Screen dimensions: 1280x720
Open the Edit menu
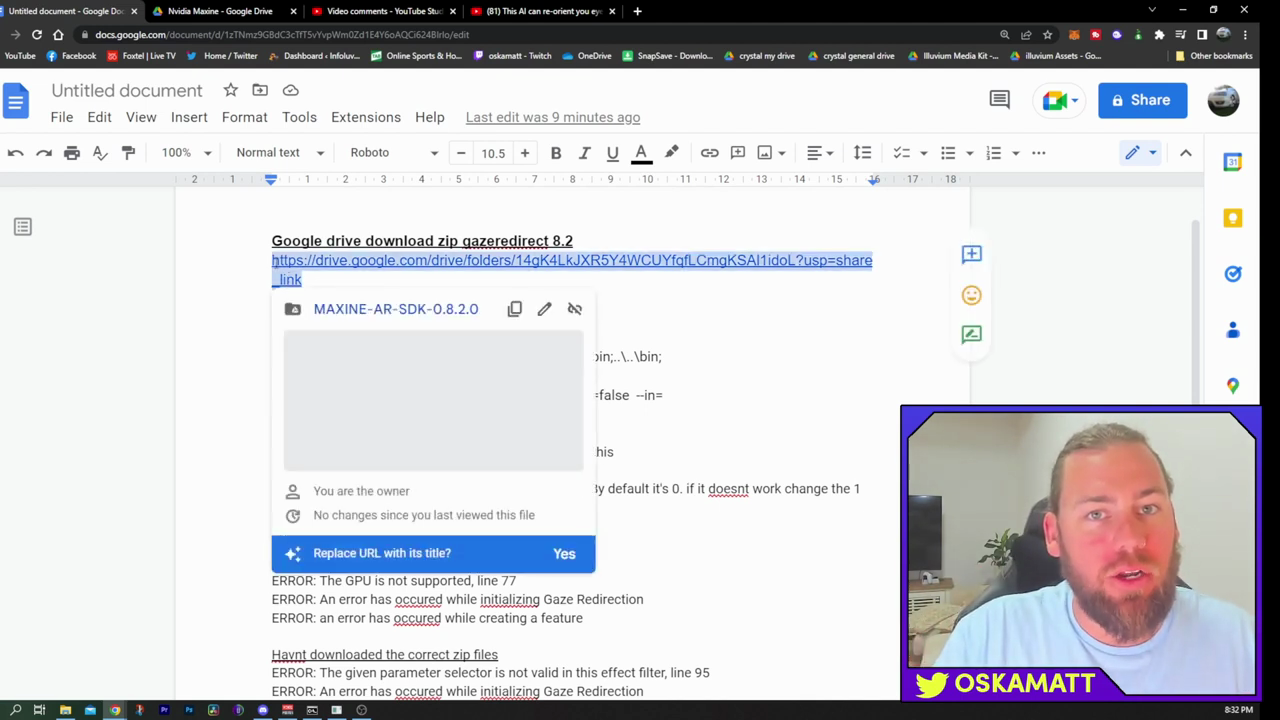(99, 117)
